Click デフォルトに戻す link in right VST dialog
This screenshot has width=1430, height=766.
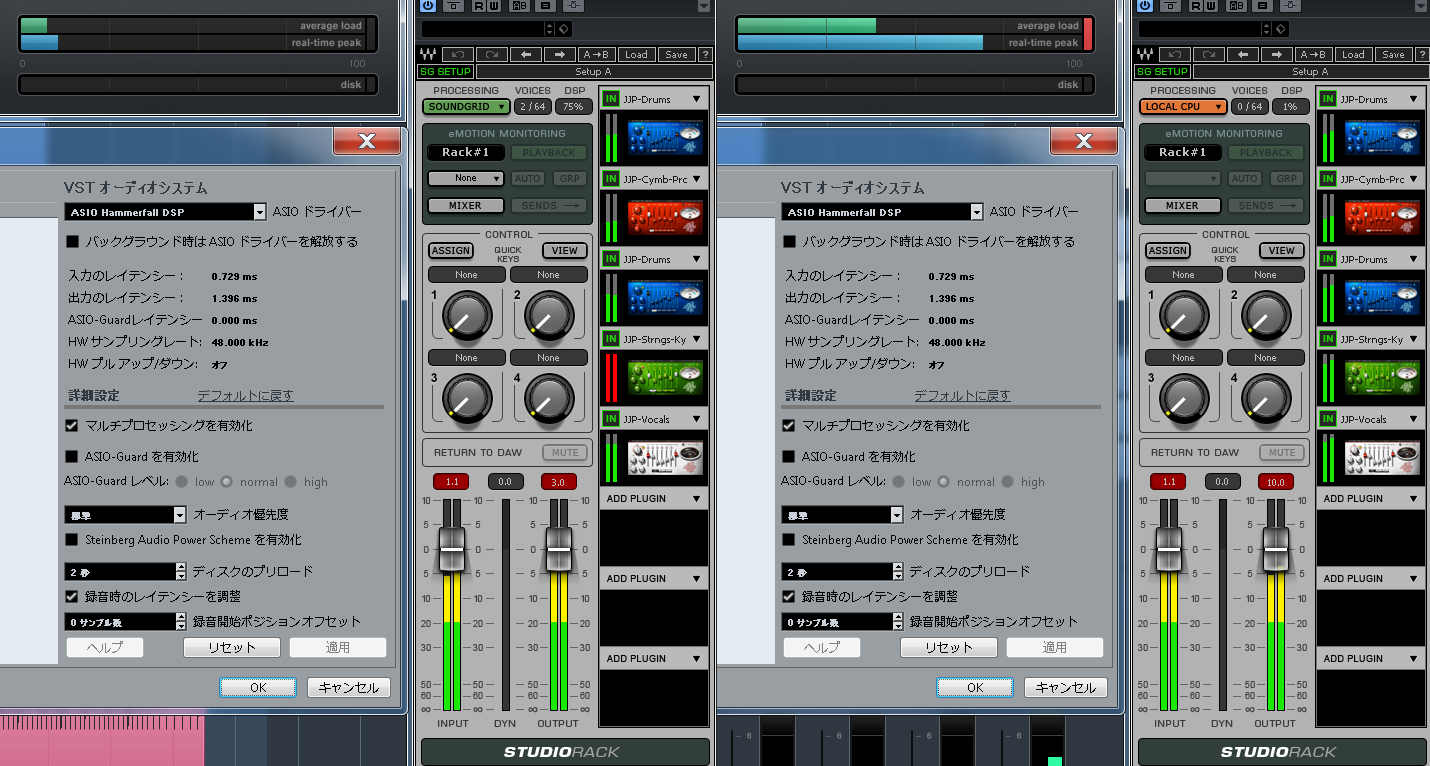pyautogui.click(x=962, y=395)
